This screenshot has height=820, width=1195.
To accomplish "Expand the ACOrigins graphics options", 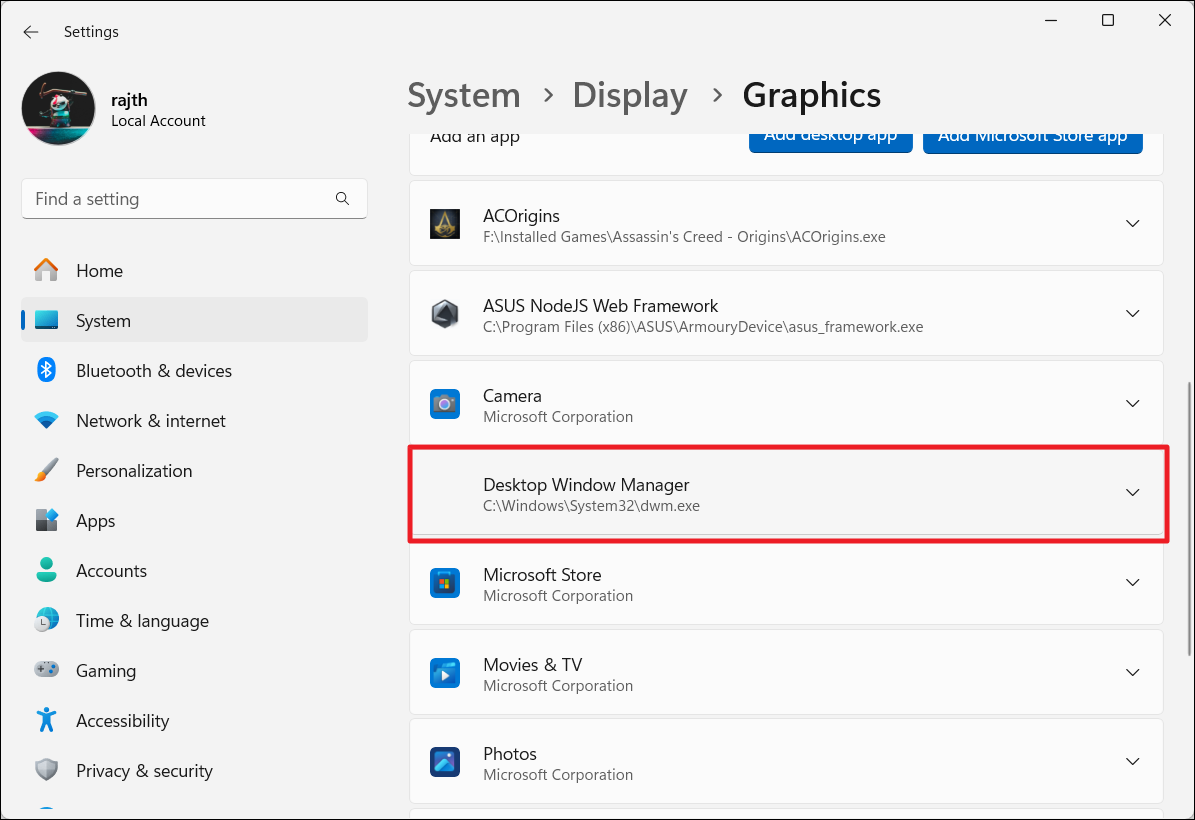I will tap(1132, 224).
